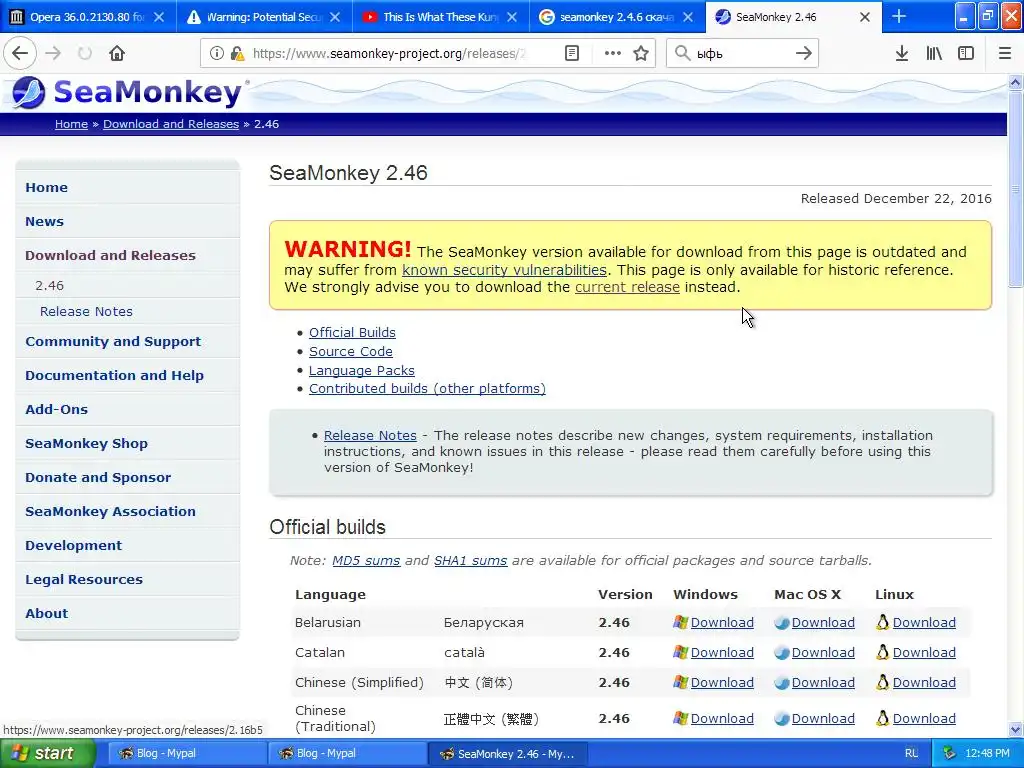Viewport: 1024px width, 768px height.
Task: Open About in the sidebar
Action: coord(46,613)
